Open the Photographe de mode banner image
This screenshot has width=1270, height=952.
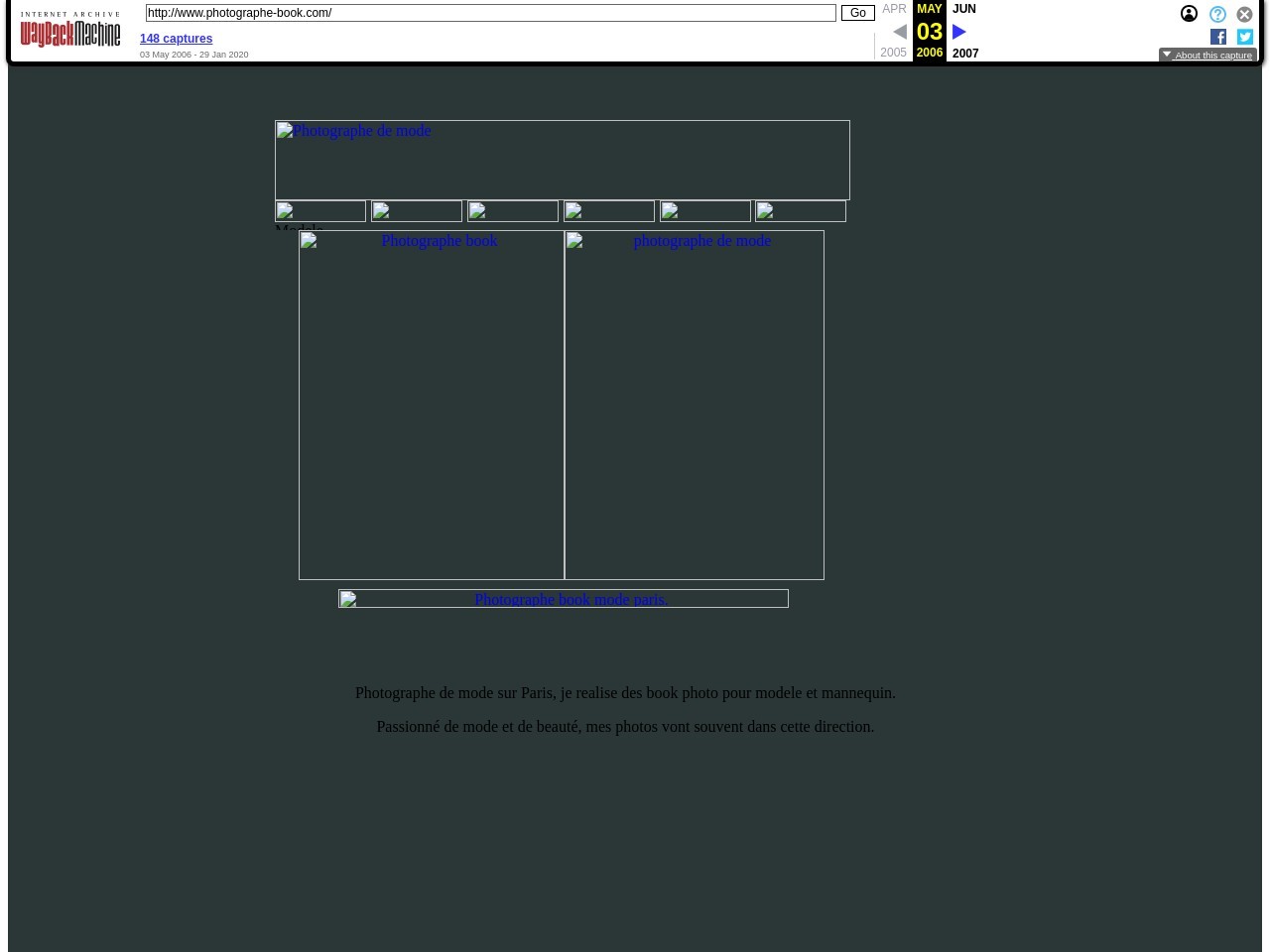pyautogui.click(x=562, y=160)
